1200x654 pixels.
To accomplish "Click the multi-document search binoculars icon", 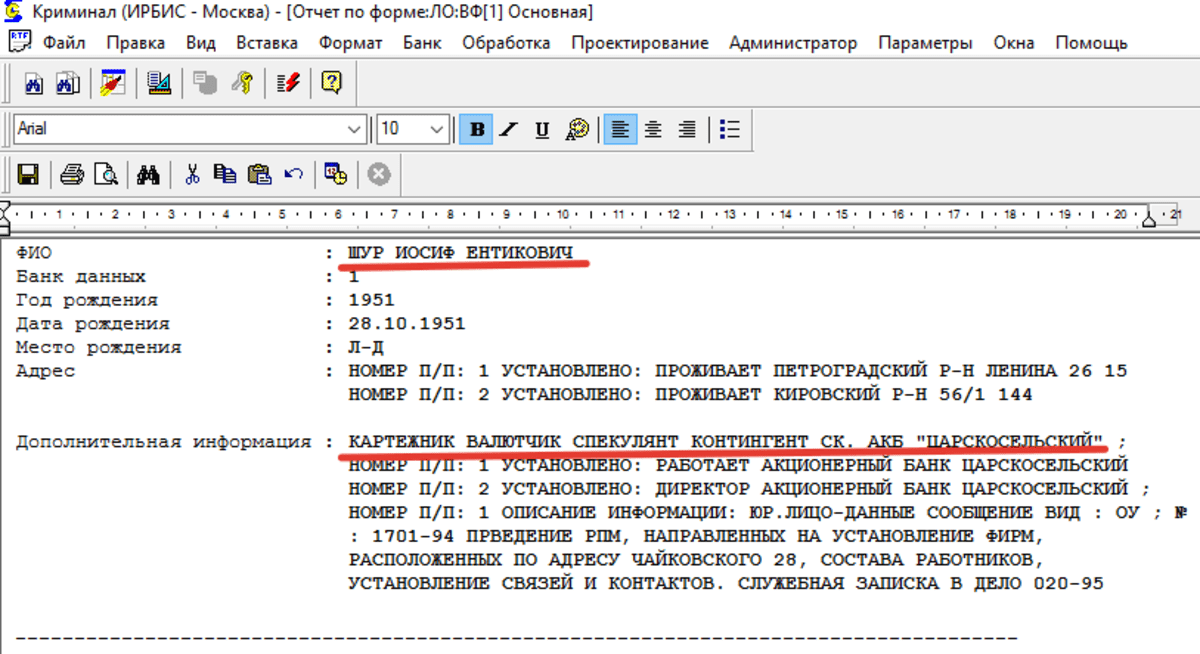I will point(67,84).
